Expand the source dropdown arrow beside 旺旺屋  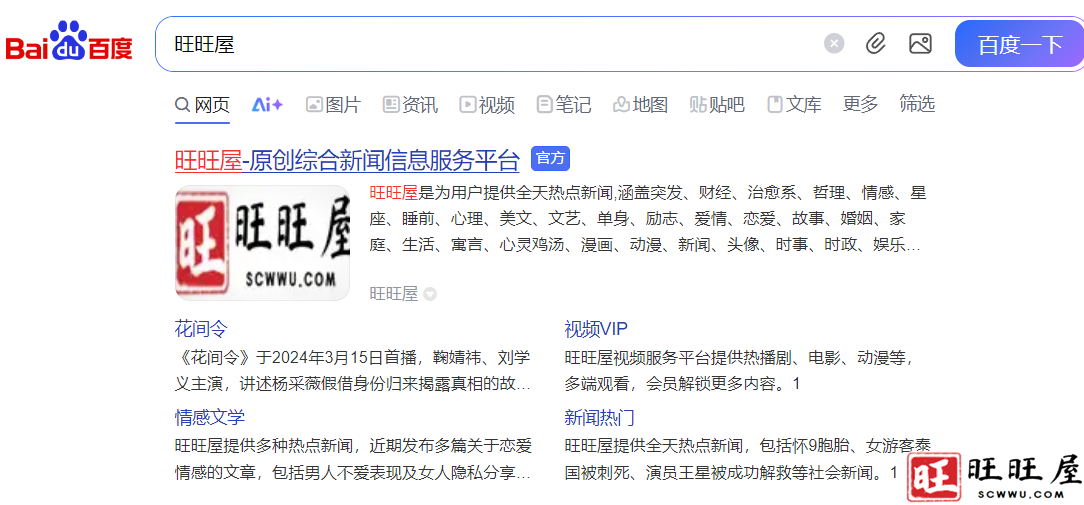click(x=430, y=294)
